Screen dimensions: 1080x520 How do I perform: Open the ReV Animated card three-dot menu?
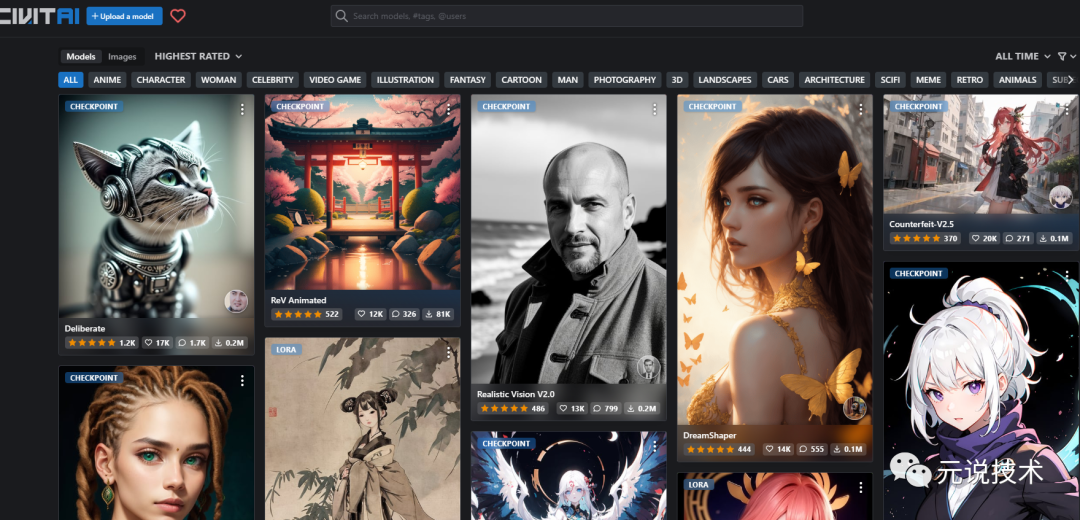448,109
